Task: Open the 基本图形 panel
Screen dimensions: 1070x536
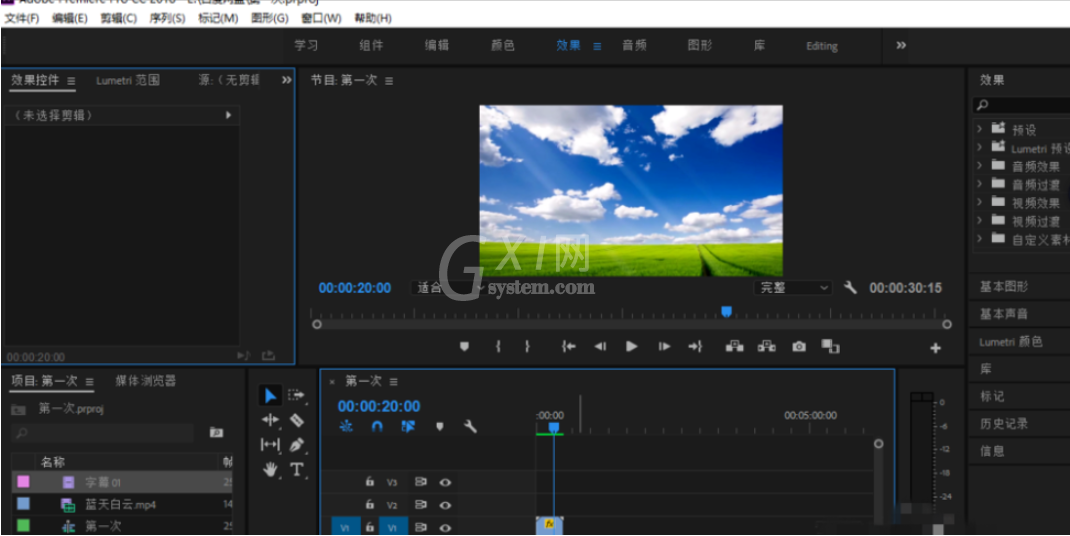Action: (1004, 287)
